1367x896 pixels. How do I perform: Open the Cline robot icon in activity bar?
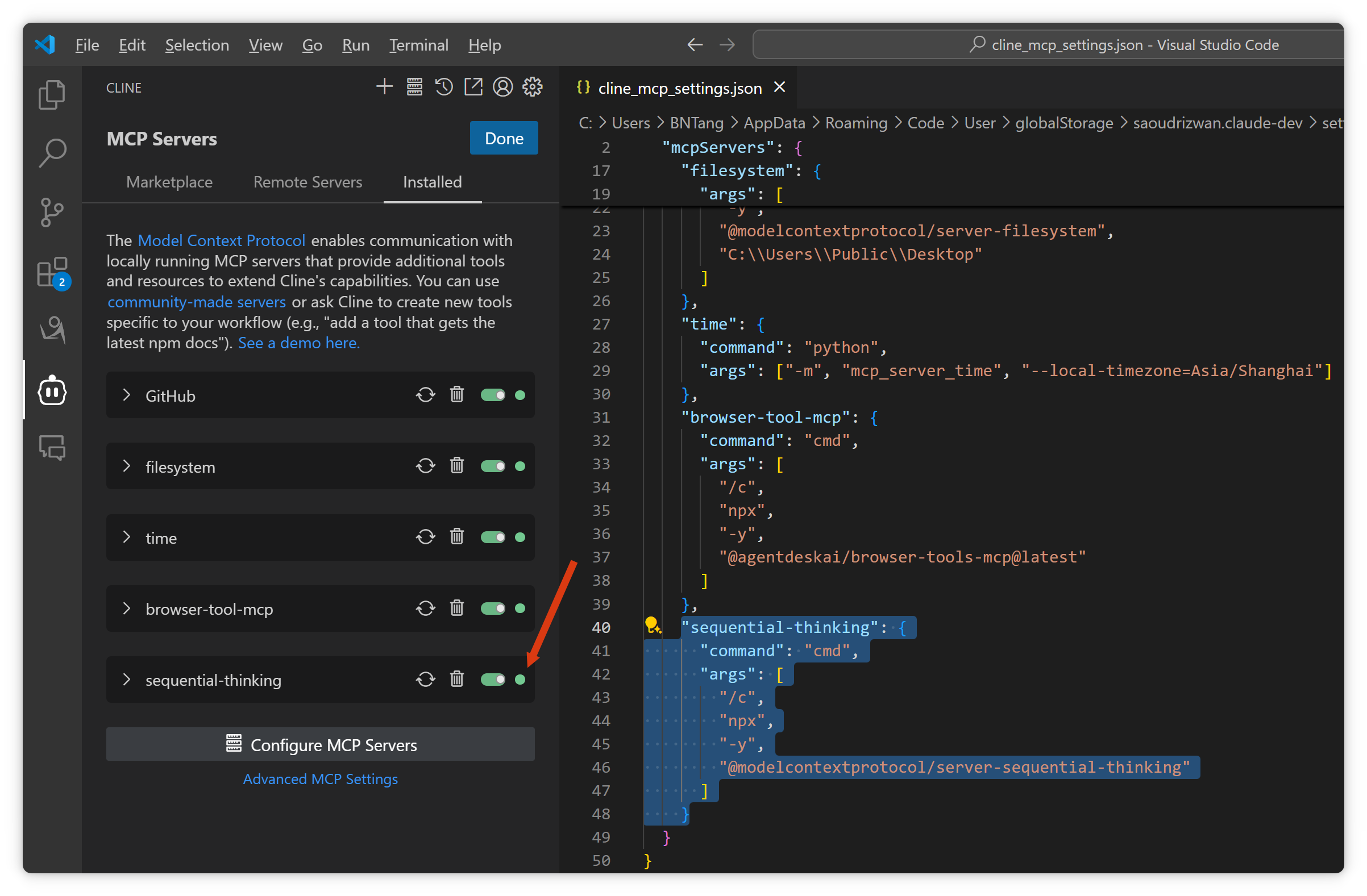pyautogui.click(x=52, y=391)
